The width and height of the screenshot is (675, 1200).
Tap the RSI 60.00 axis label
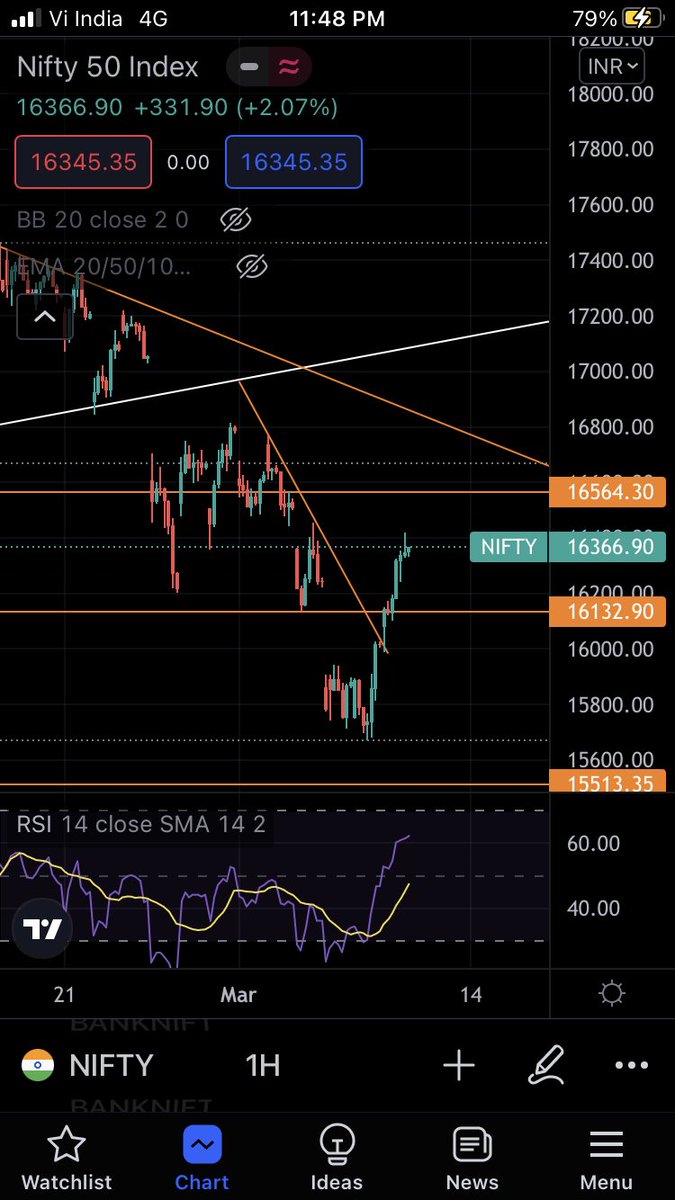tap(594, 843)
